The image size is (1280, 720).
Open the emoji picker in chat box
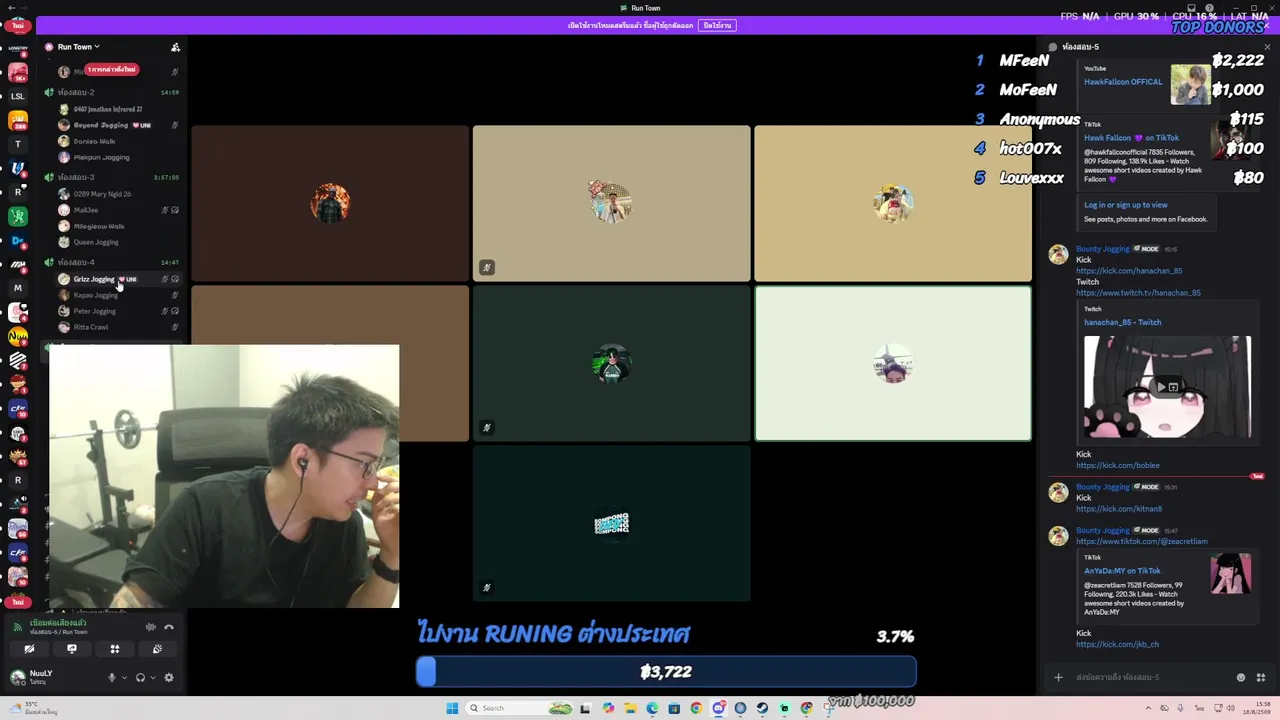tap(1241, 677)
